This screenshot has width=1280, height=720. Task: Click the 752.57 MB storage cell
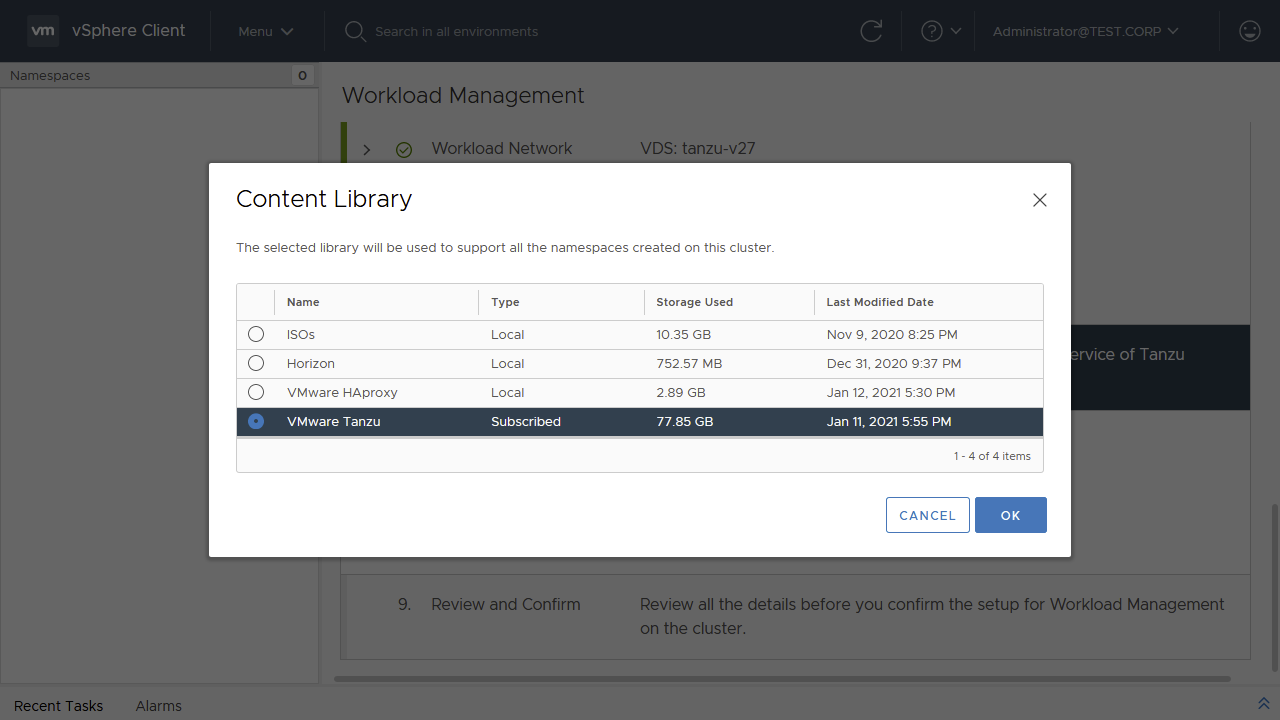(x=689, y=363)
